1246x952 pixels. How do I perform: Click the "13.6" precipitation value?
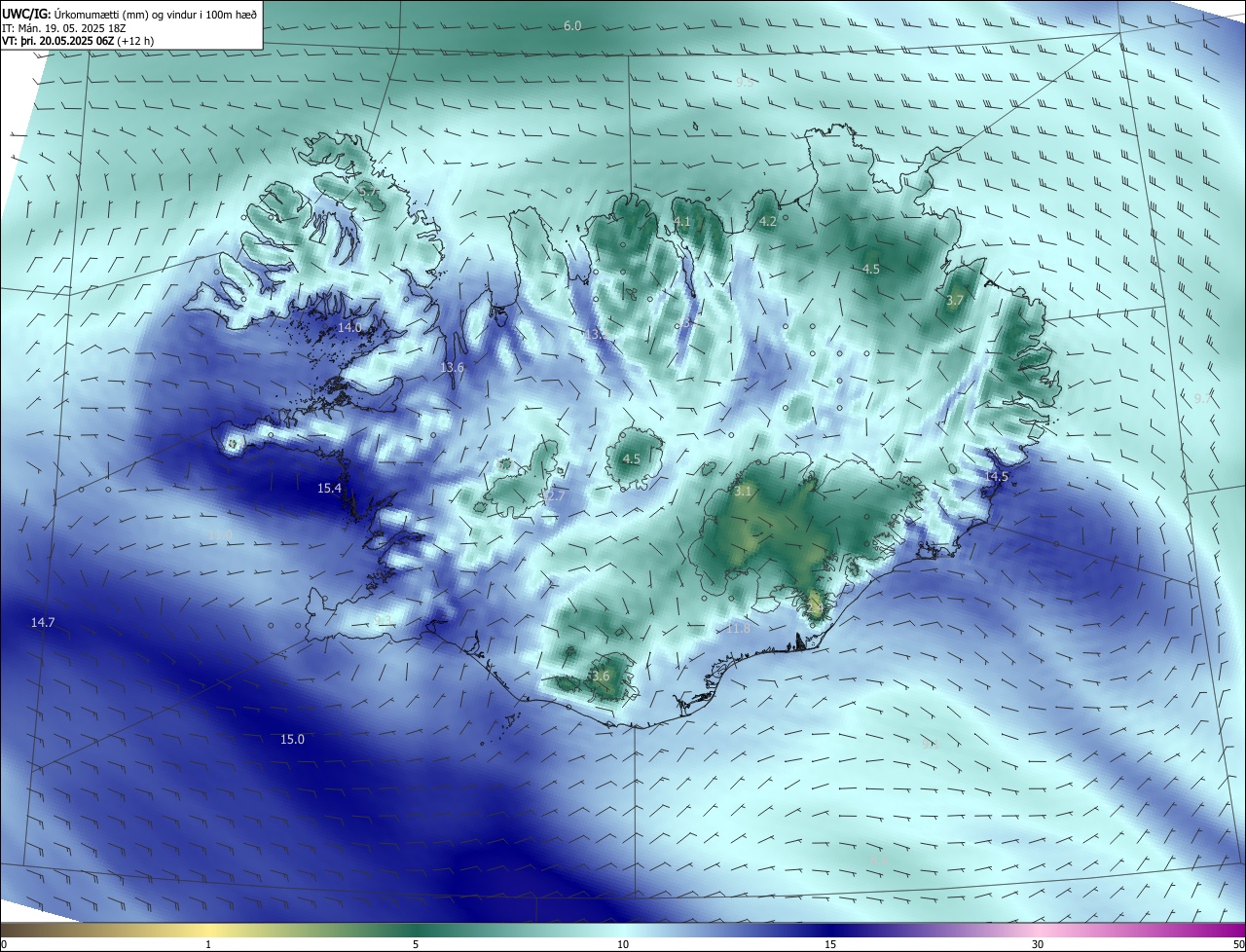coord(452,368)
